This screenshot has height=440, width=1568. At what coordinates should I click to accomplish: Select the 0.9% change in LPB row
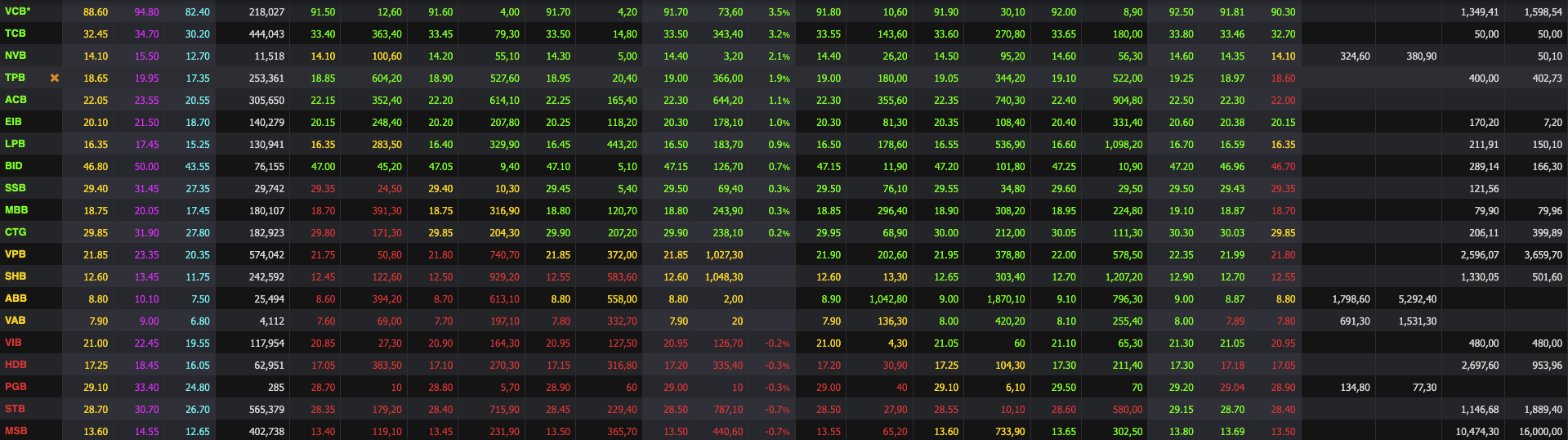779,145
